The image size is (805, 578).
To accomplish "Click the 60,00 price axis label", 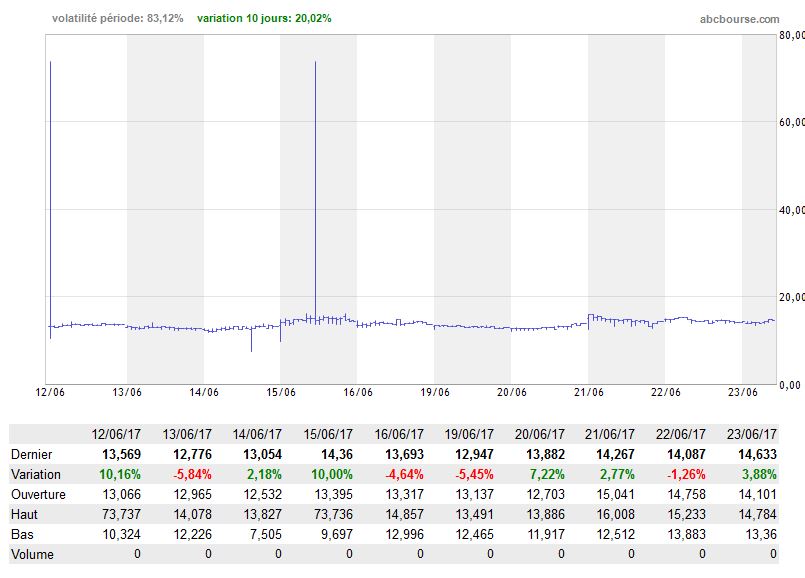I will pos(792,122).
